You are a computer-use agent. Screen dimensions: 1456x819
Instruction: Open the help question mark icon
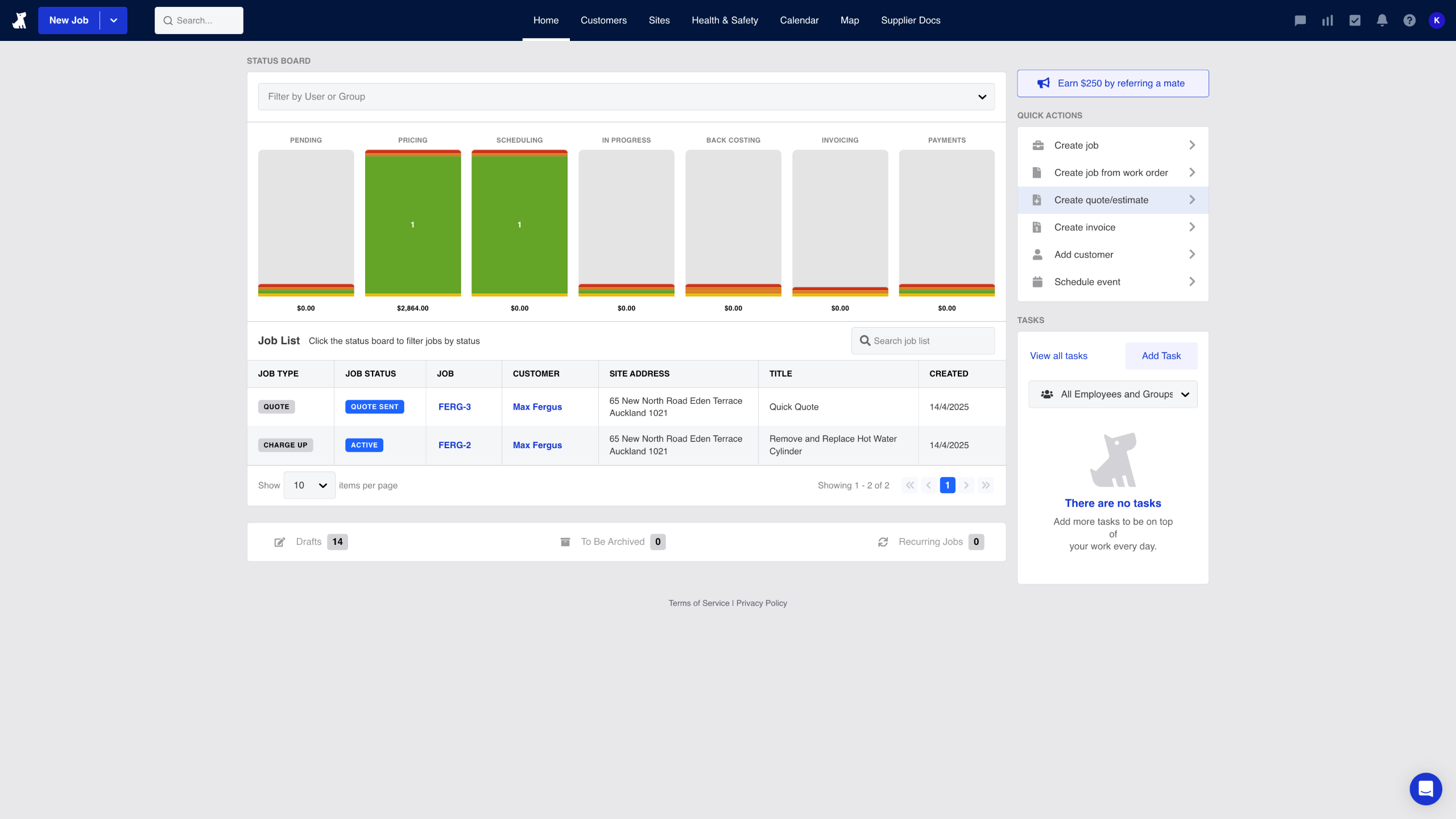pyautogui.click(x=1409, y=20)
